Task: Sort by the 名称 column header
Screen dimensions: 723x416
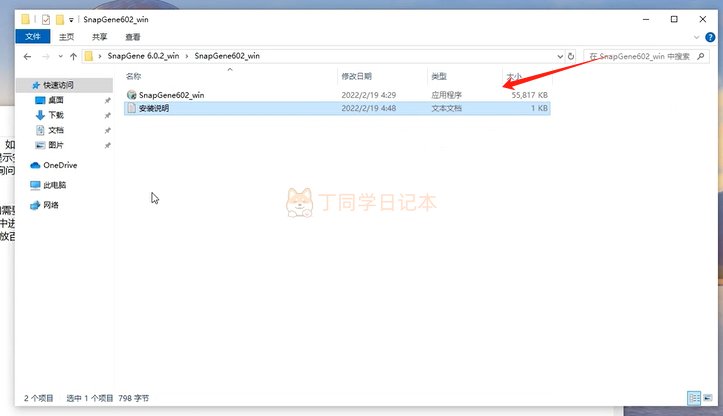Action: 133,76
